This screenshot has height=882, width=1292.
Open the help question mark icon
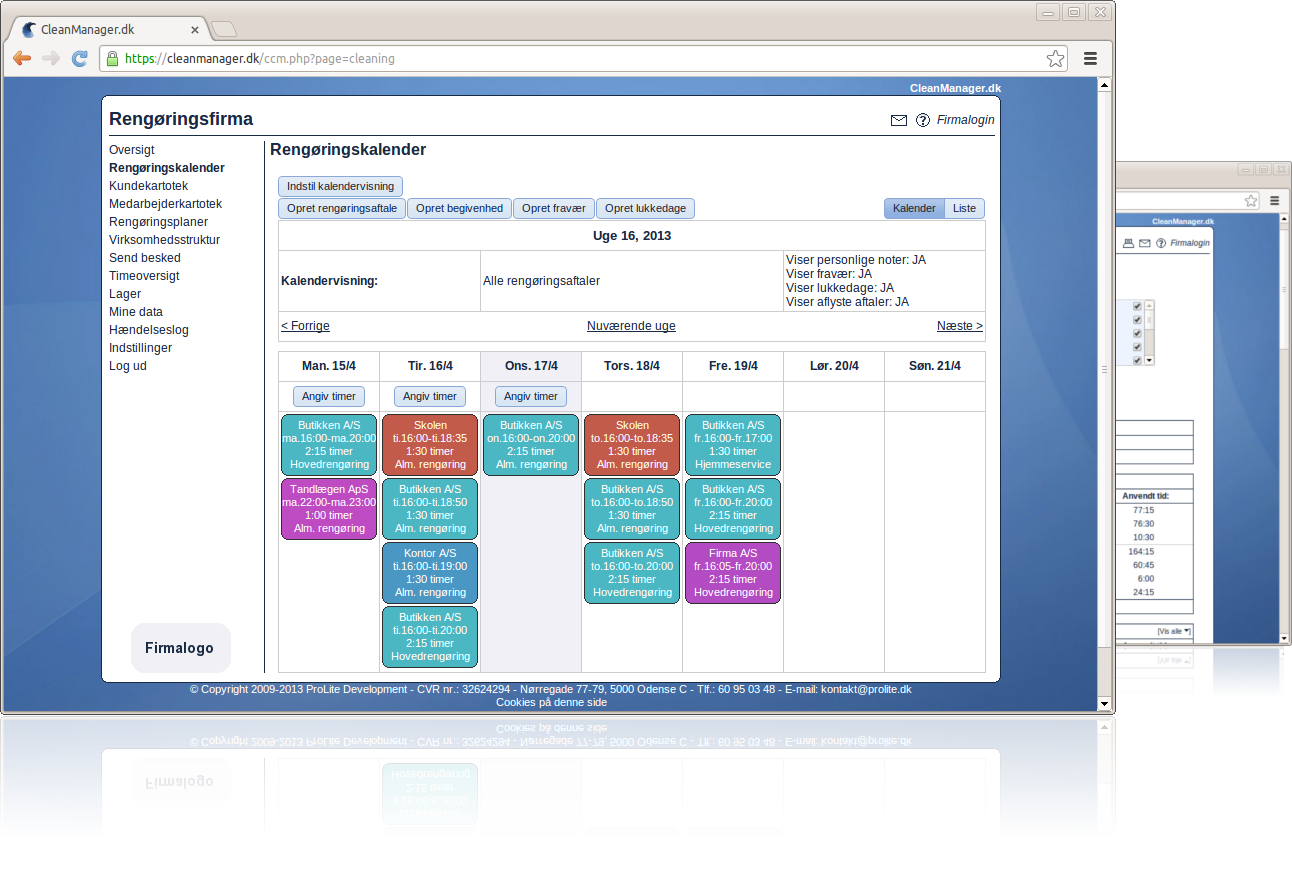pos(922,120)
